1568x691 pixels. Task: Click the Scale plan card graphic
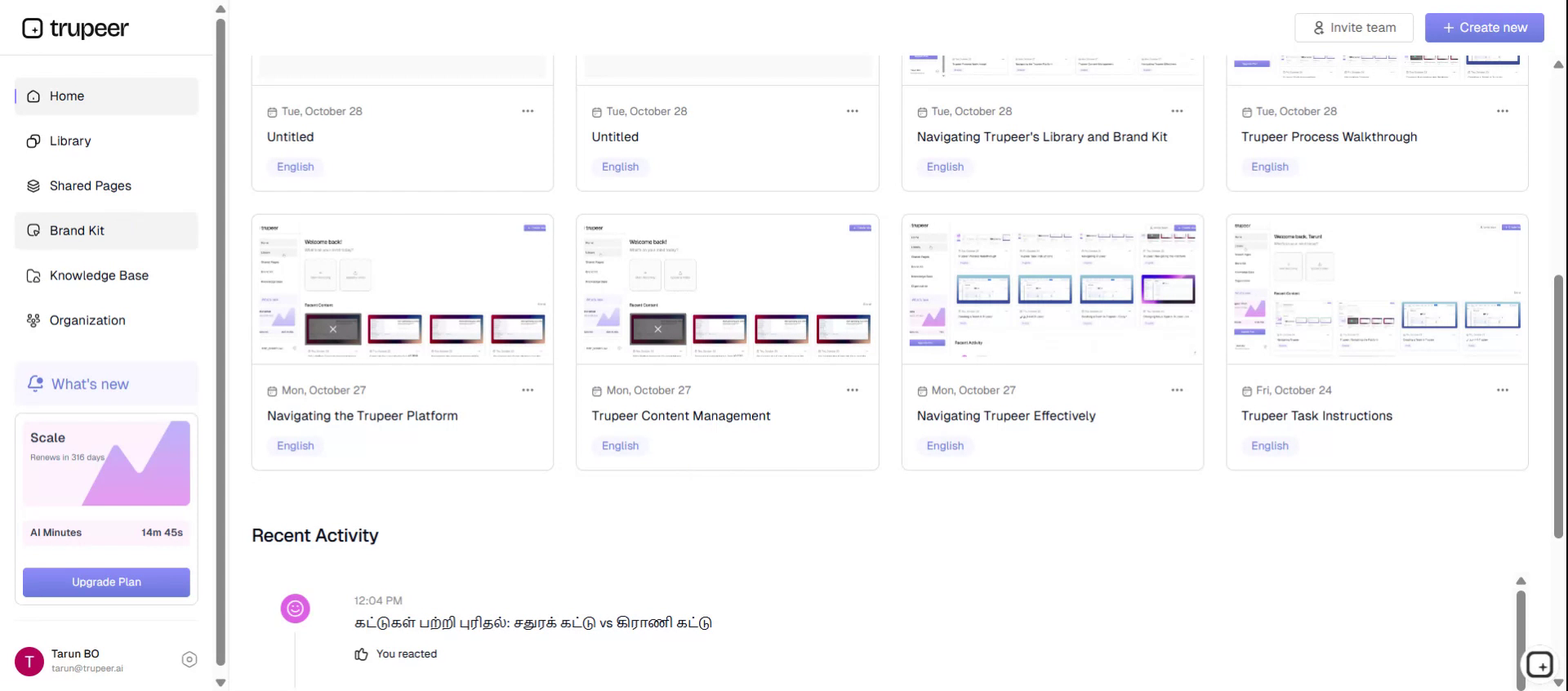106,463
